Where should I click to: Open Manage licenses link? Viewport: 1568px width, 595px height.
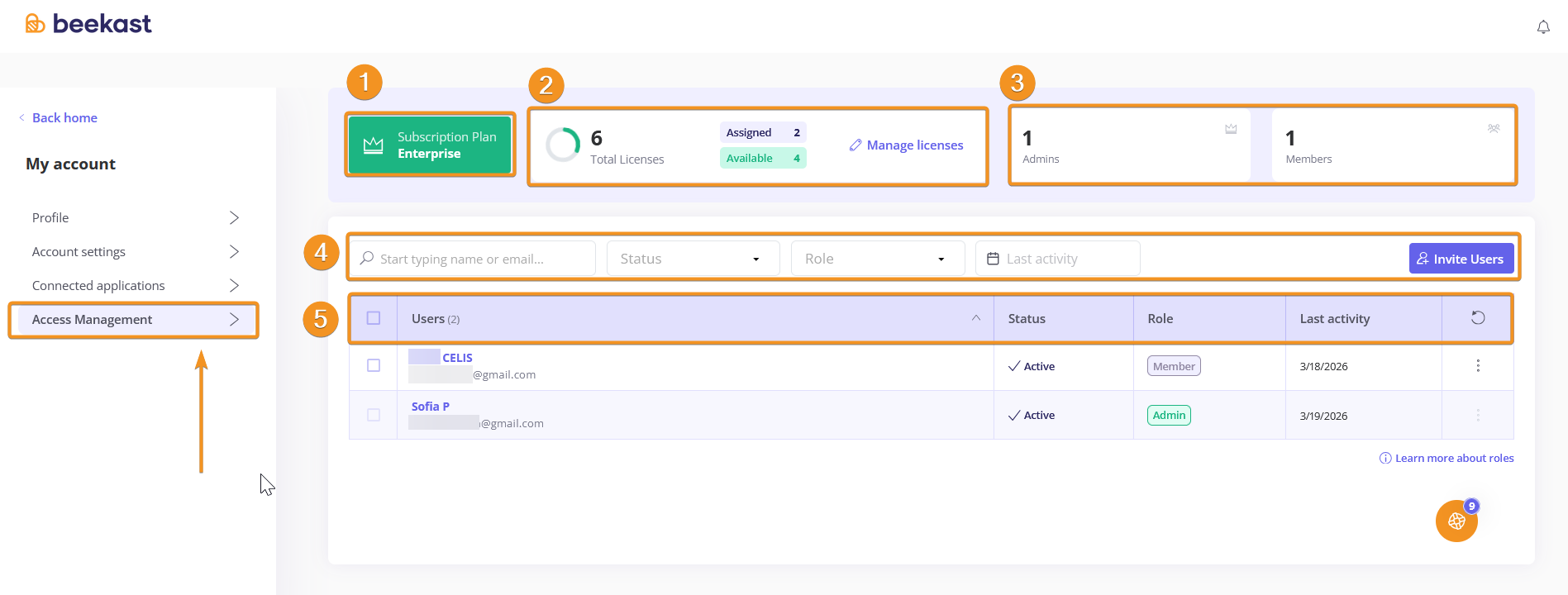pos(907,145)
